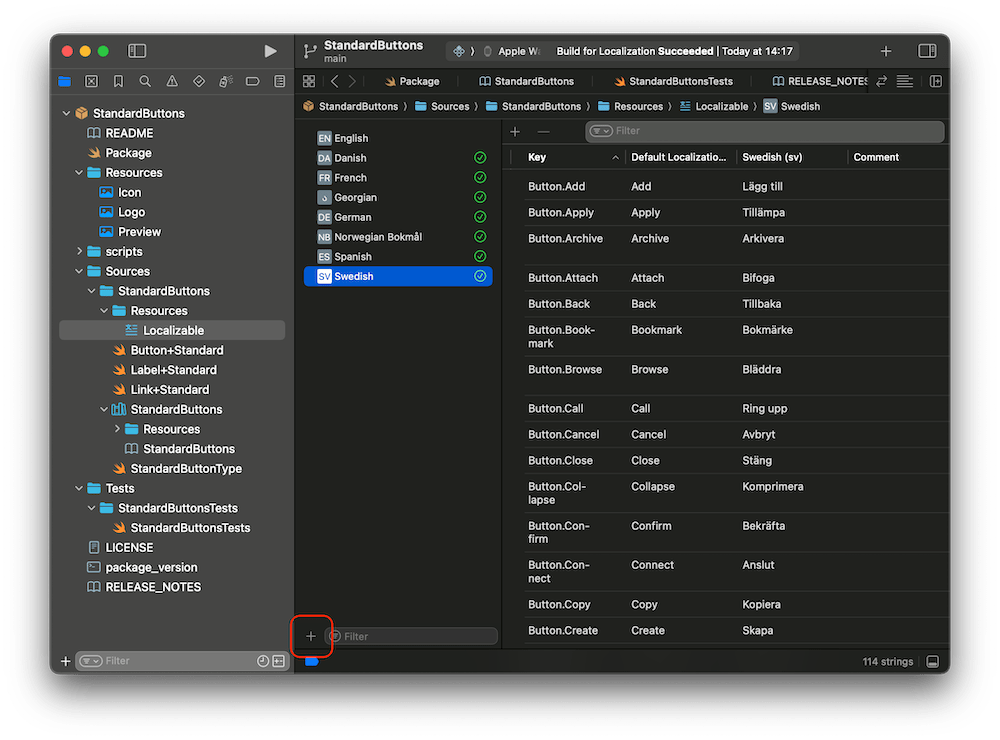This screenshot has height=740, width=1000.
Task: Toggle the inspector panel on the right
Action: pyautogui.click(x=927, y=51)
